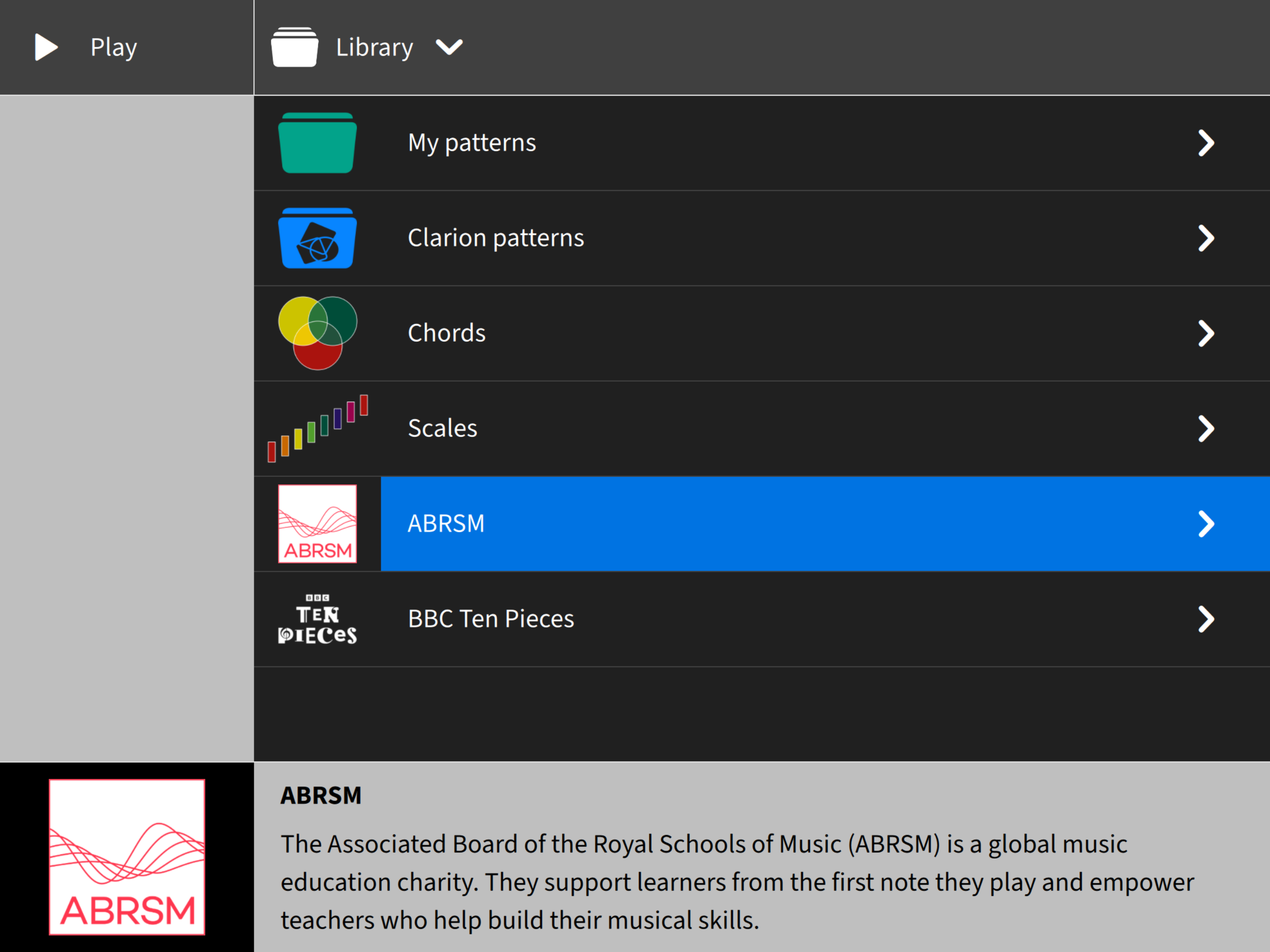
Task: Click the green My patterns folder icon
Action: [317, 143]
